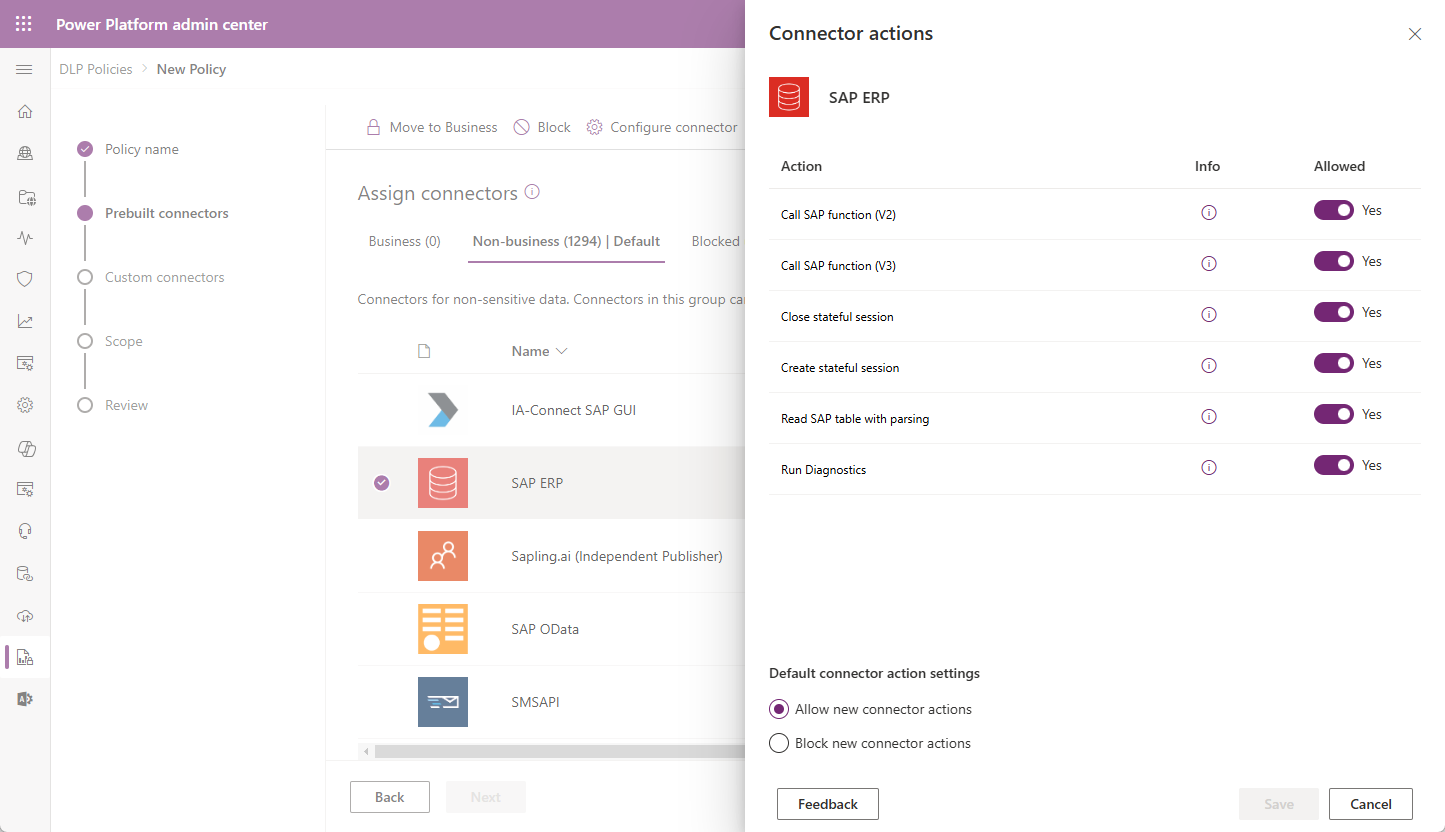Click the IA-Connect SAP GUI connector icon
The width and height of the screenshot is (1445, 832).
(x=443, y=410)
